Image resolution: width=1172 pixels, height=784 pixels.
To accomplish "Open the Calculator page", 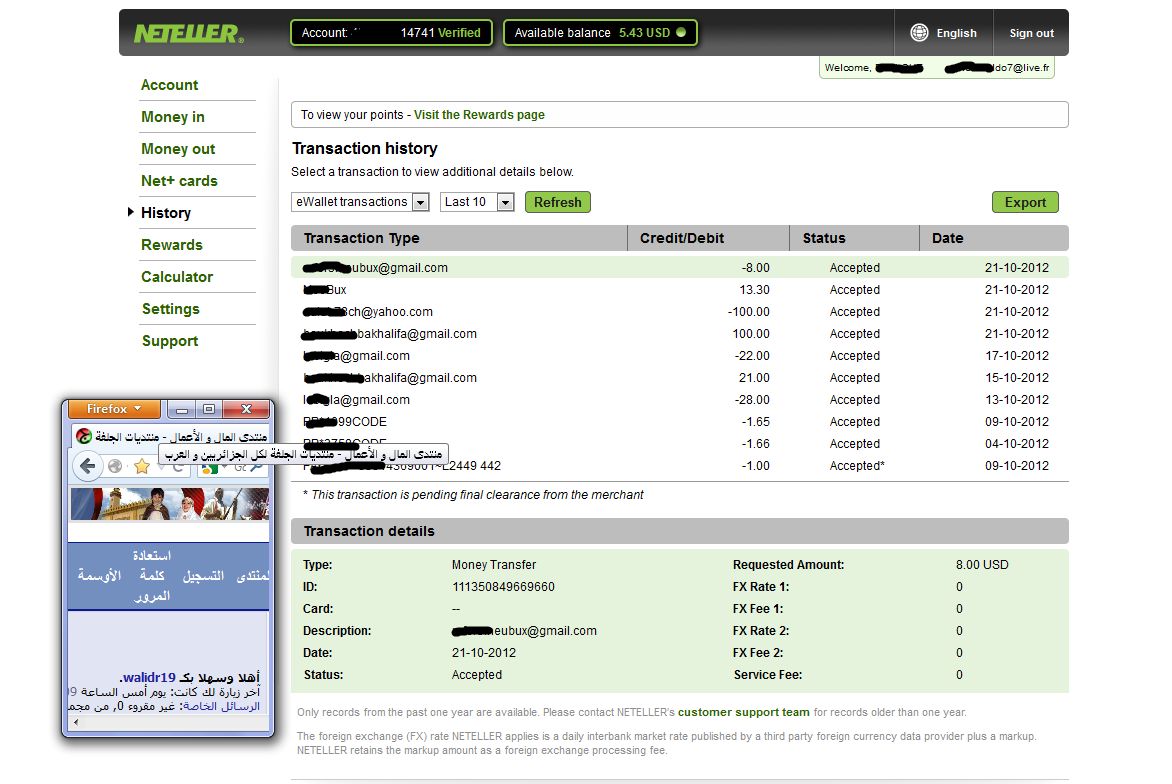I will coord(177,277).
